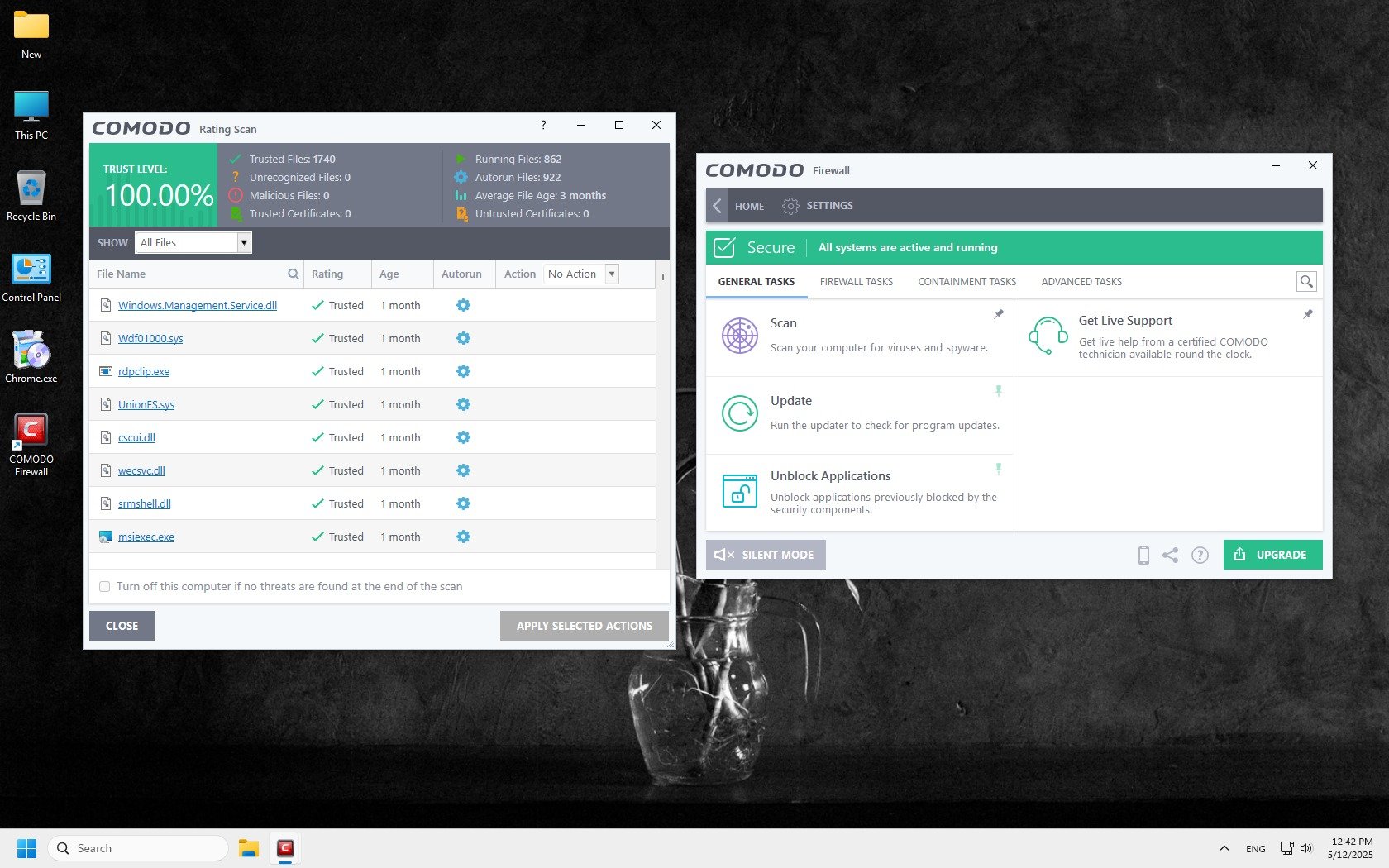This screenshot has width=1389, height=868.
Task: Select the Control Panel desktop icon
Action: pos(31,277)
